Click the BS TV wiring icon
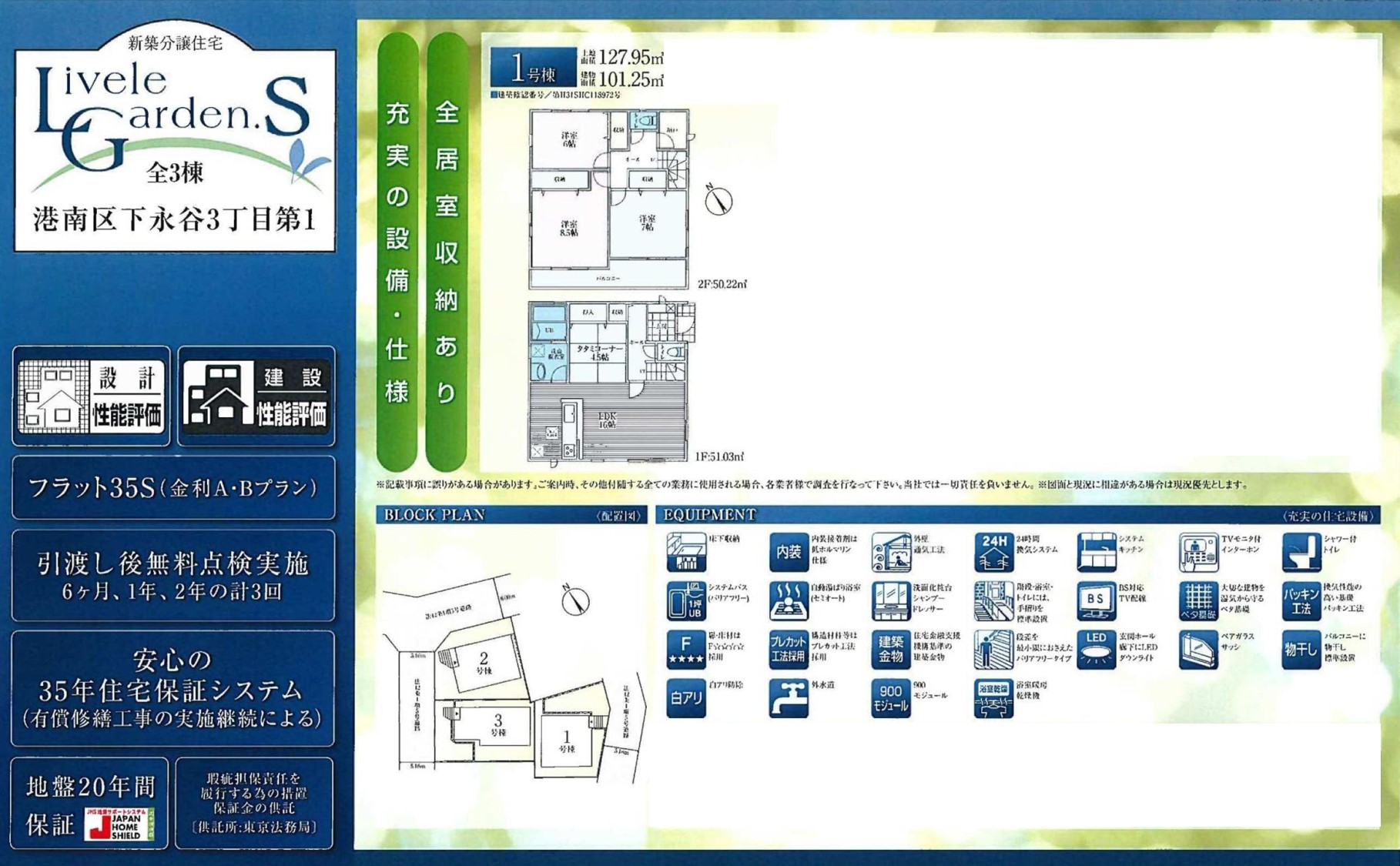Screen dimensions: 1400x866 (x=1095, y=600)
